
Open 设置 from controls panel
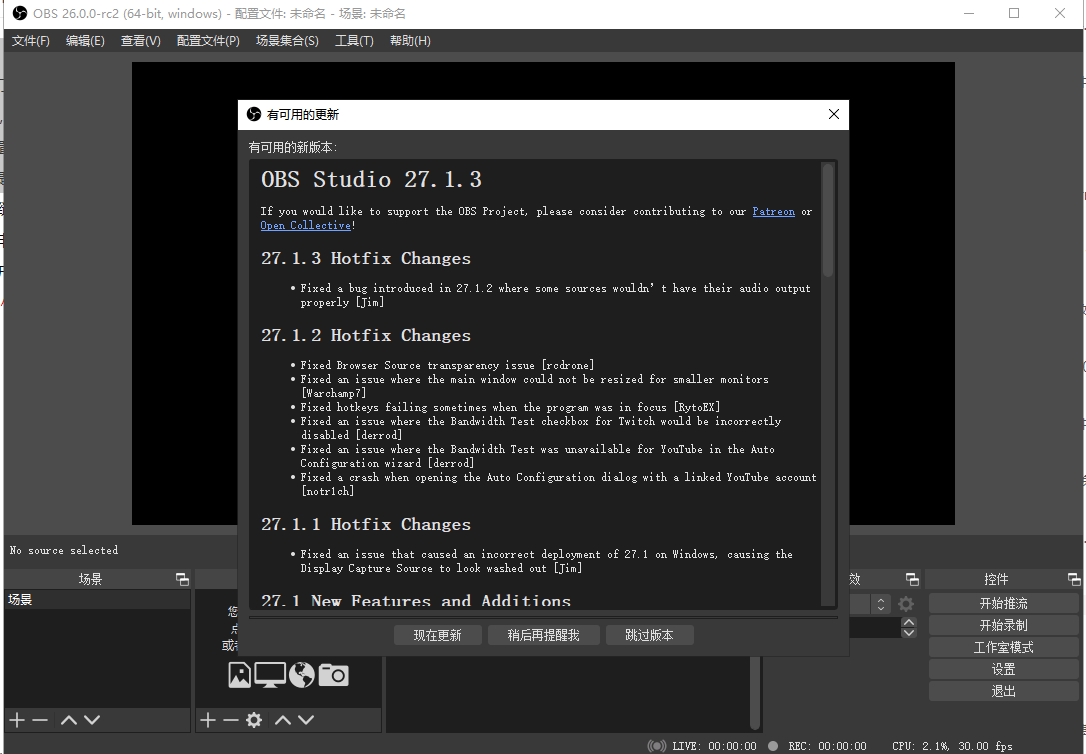1004,669
